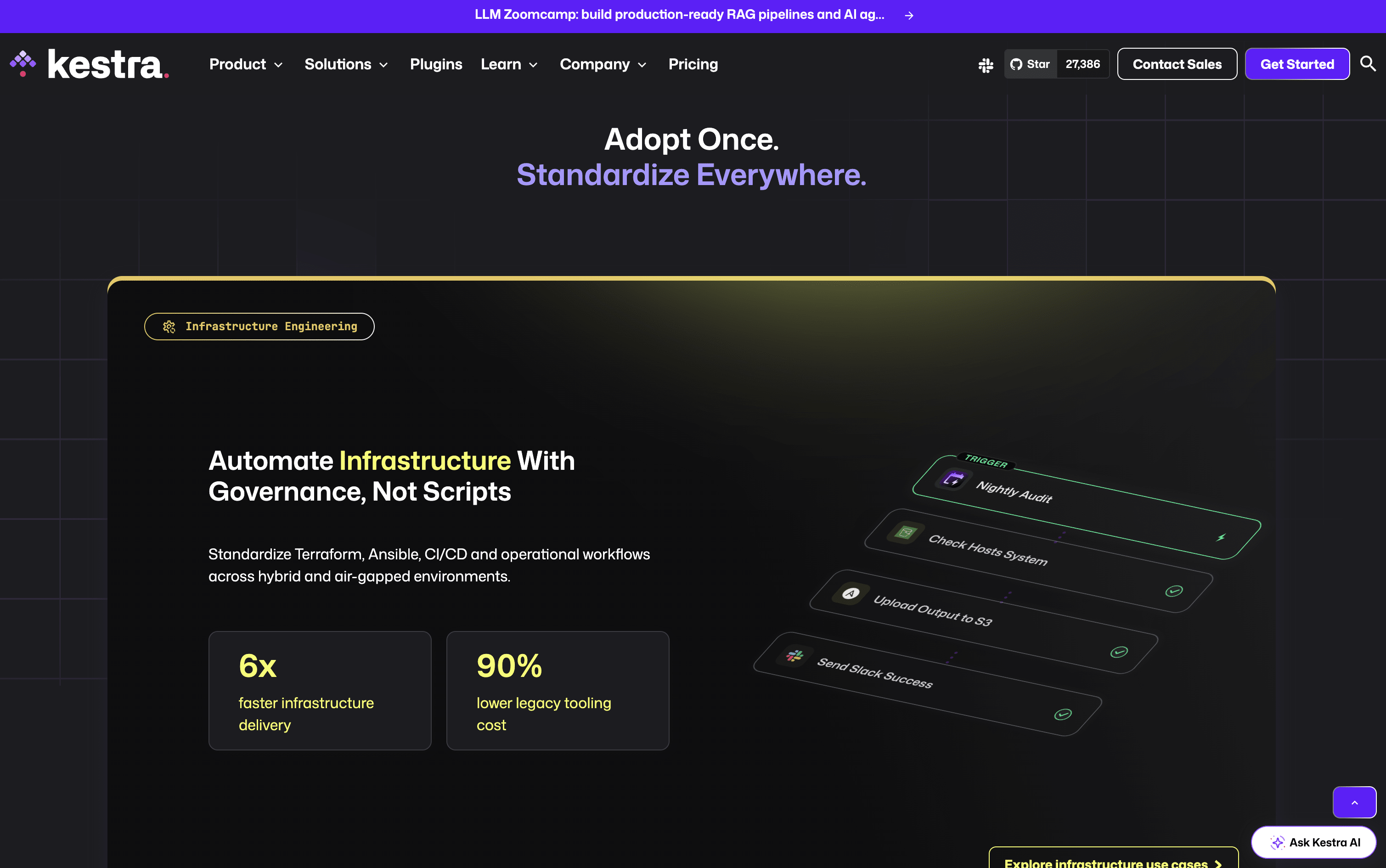Click the Upload Output to S3 Ansible icon

[x=851, y=593]
